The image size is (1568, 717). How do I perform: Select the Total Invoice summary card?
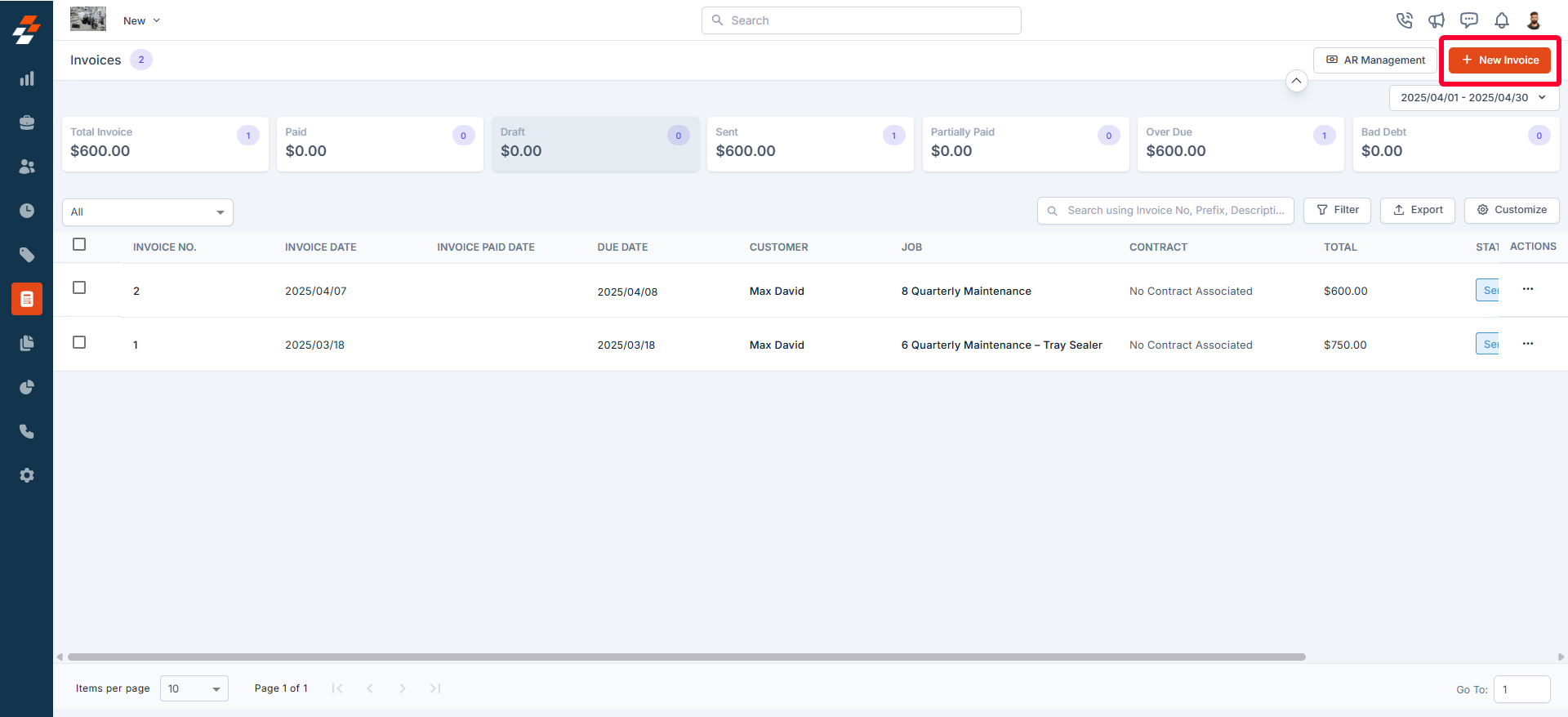coord(165,144)
